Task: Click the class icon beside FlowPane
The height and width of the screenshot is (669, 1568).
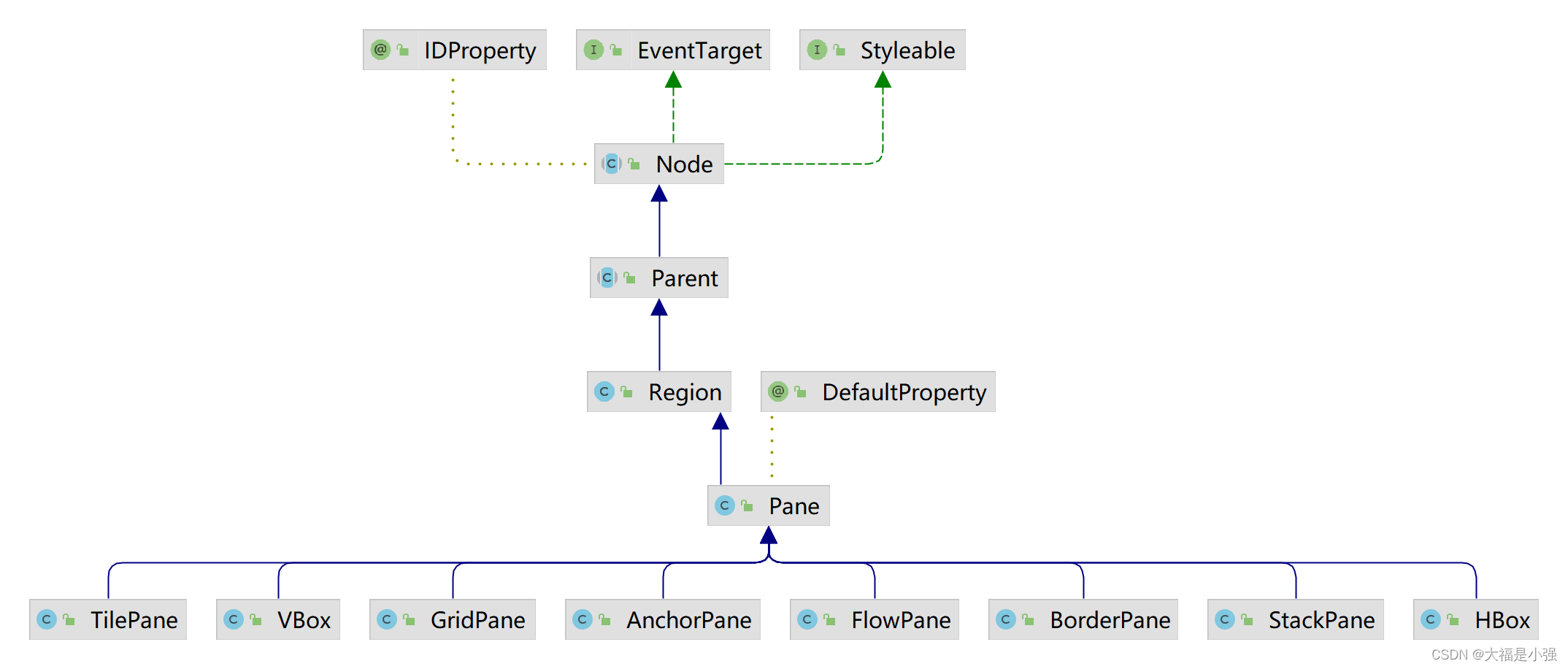Action: point(807,619)
